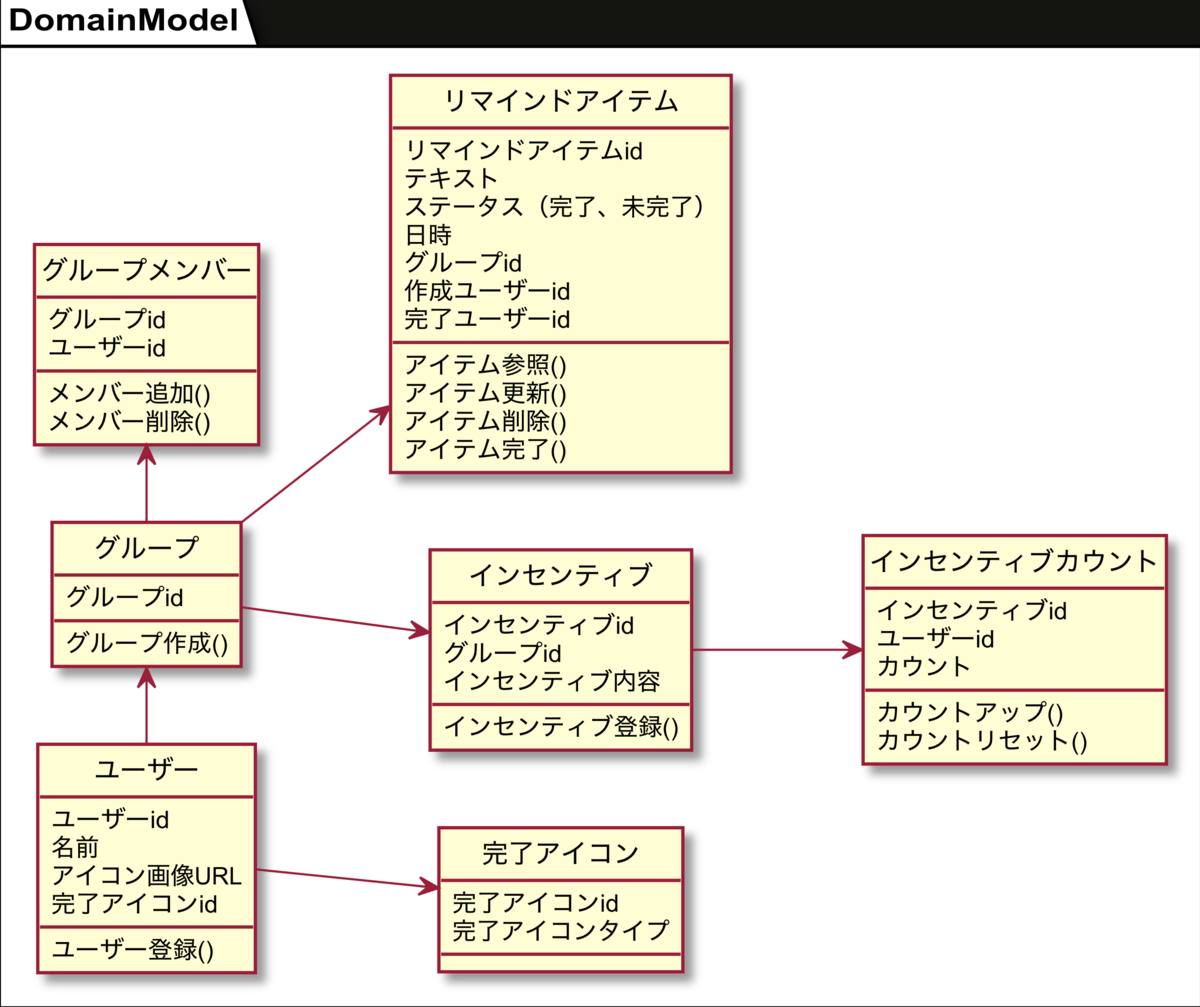
Task: Select the 名前 attribute
Action: pos(74,848)
